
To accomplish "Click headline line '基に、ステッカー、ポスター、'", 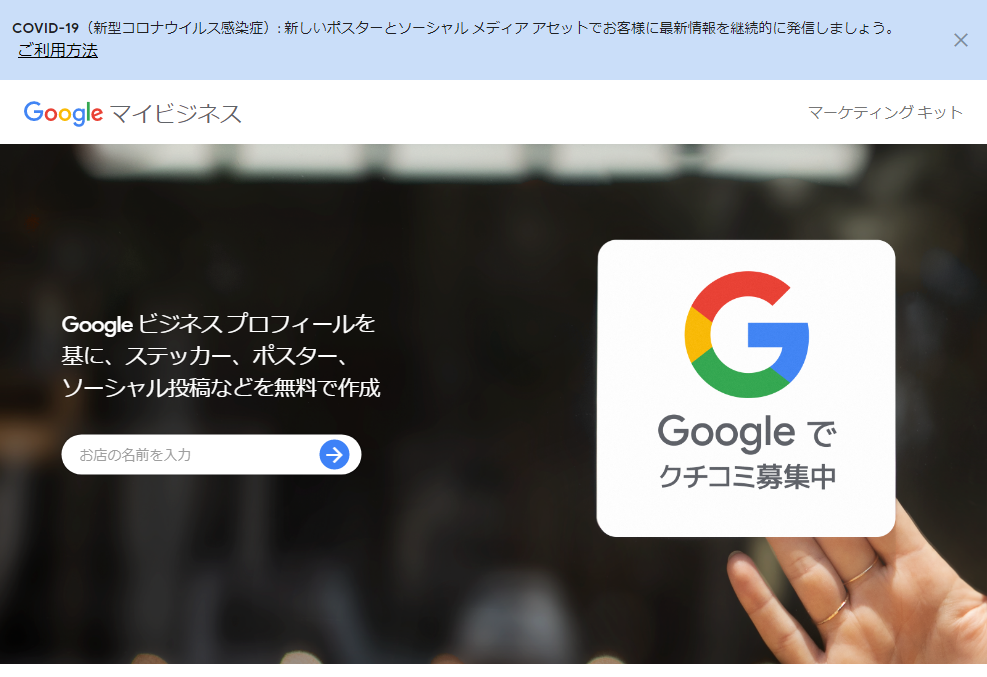I will pos(205,355).
